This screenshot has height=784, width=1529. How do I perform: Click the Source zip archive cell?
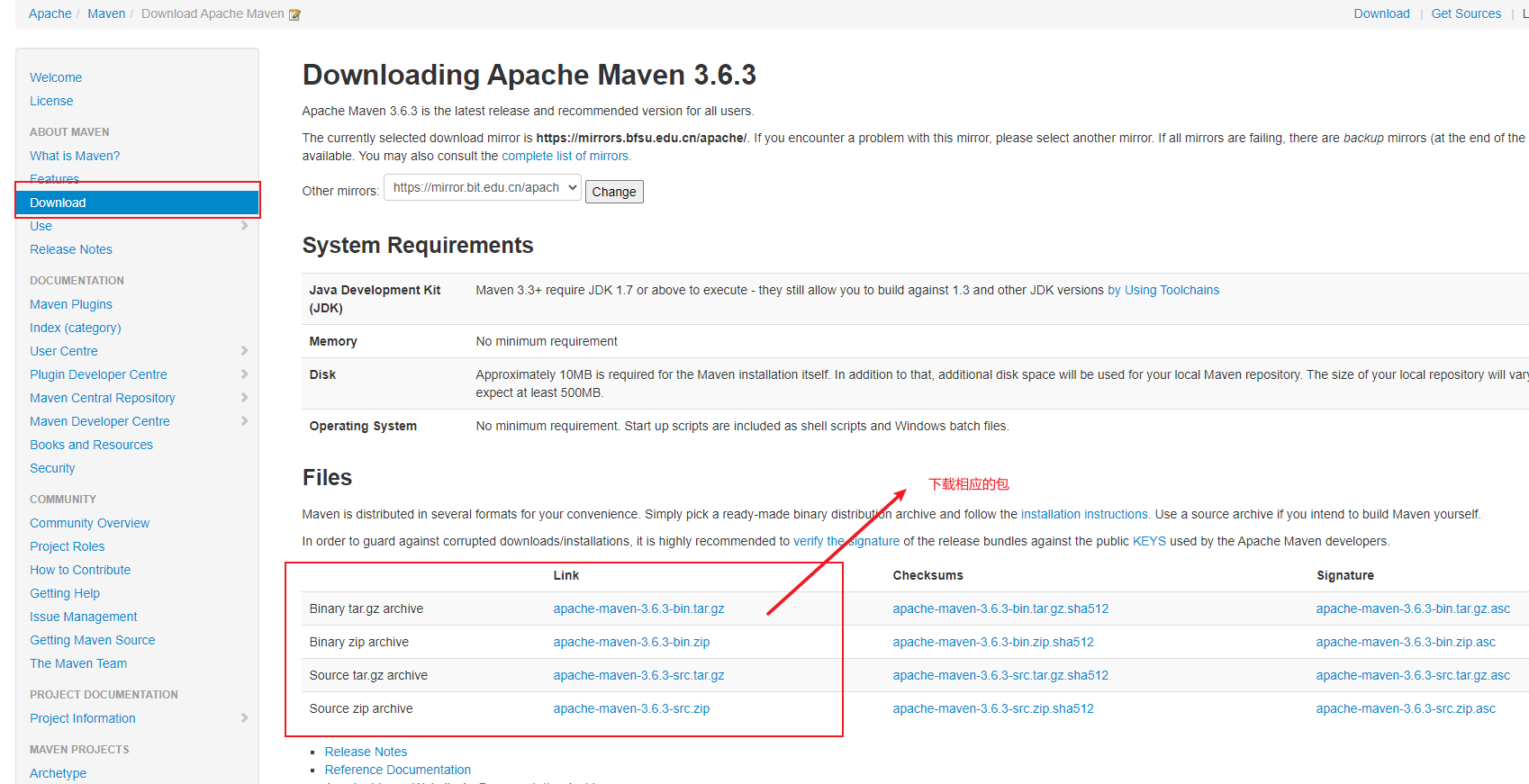coord(361,708)
